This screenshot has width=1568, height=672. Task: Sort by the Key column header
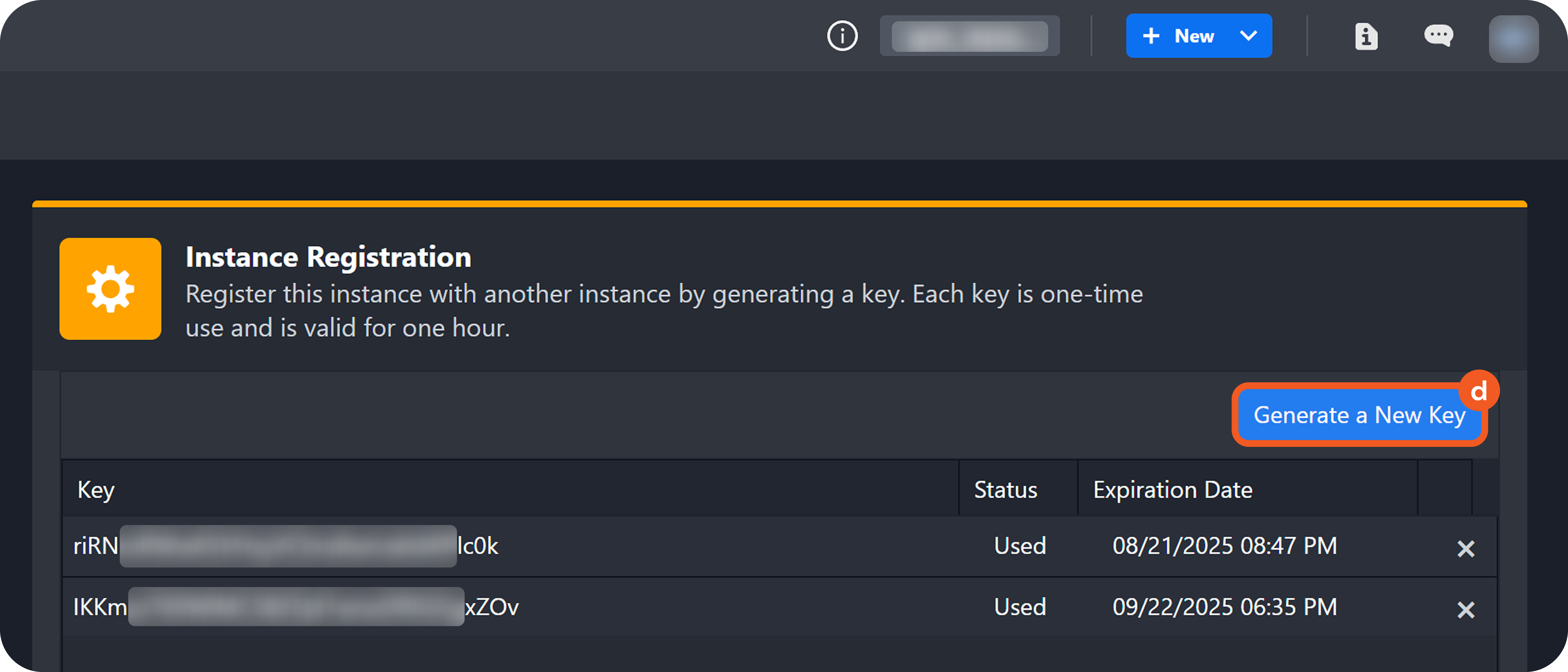(96, 490)
